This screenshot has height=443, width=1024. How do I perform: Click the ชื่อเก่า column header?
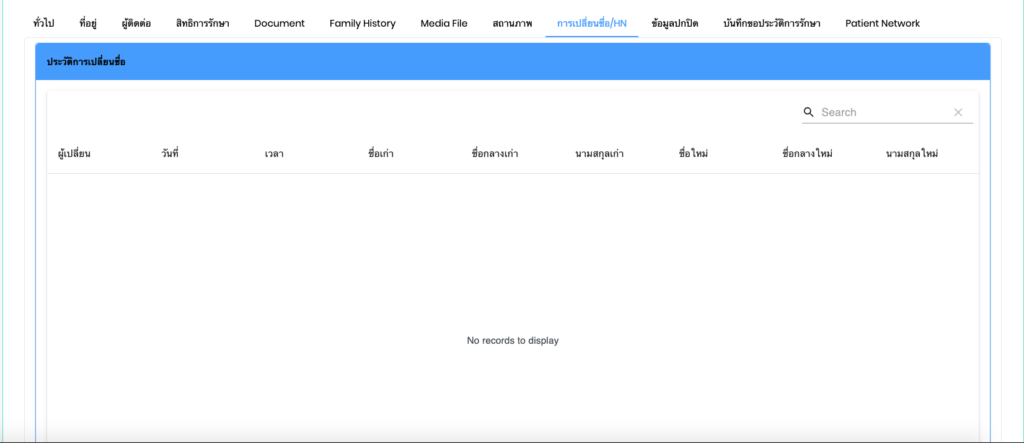pos(381,154)
